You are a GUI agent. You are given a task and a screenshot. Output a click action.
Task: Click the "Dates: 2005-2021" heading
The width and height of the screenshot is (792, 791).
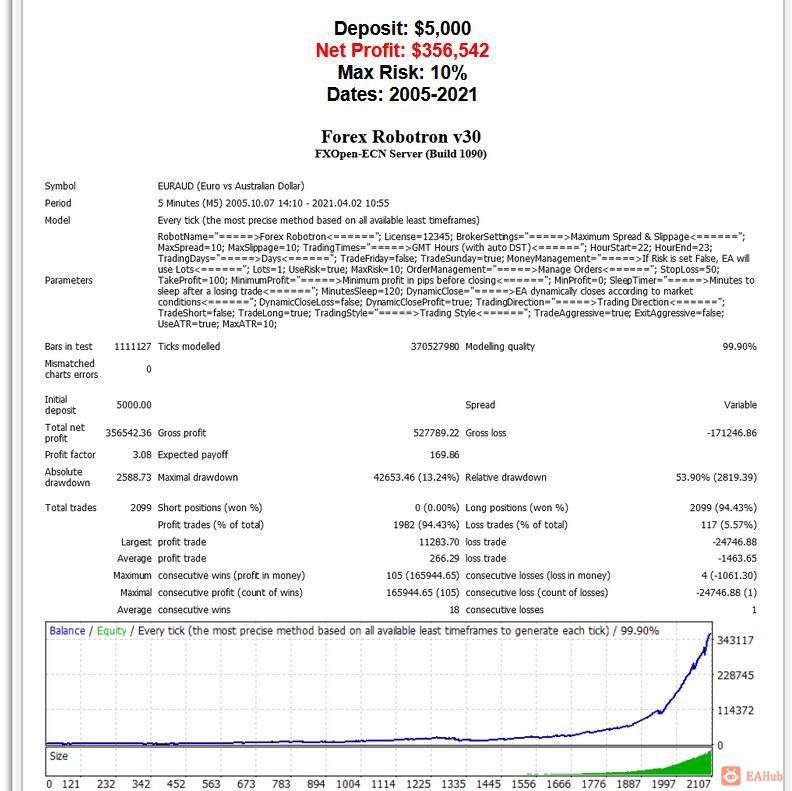coord(402,94)
